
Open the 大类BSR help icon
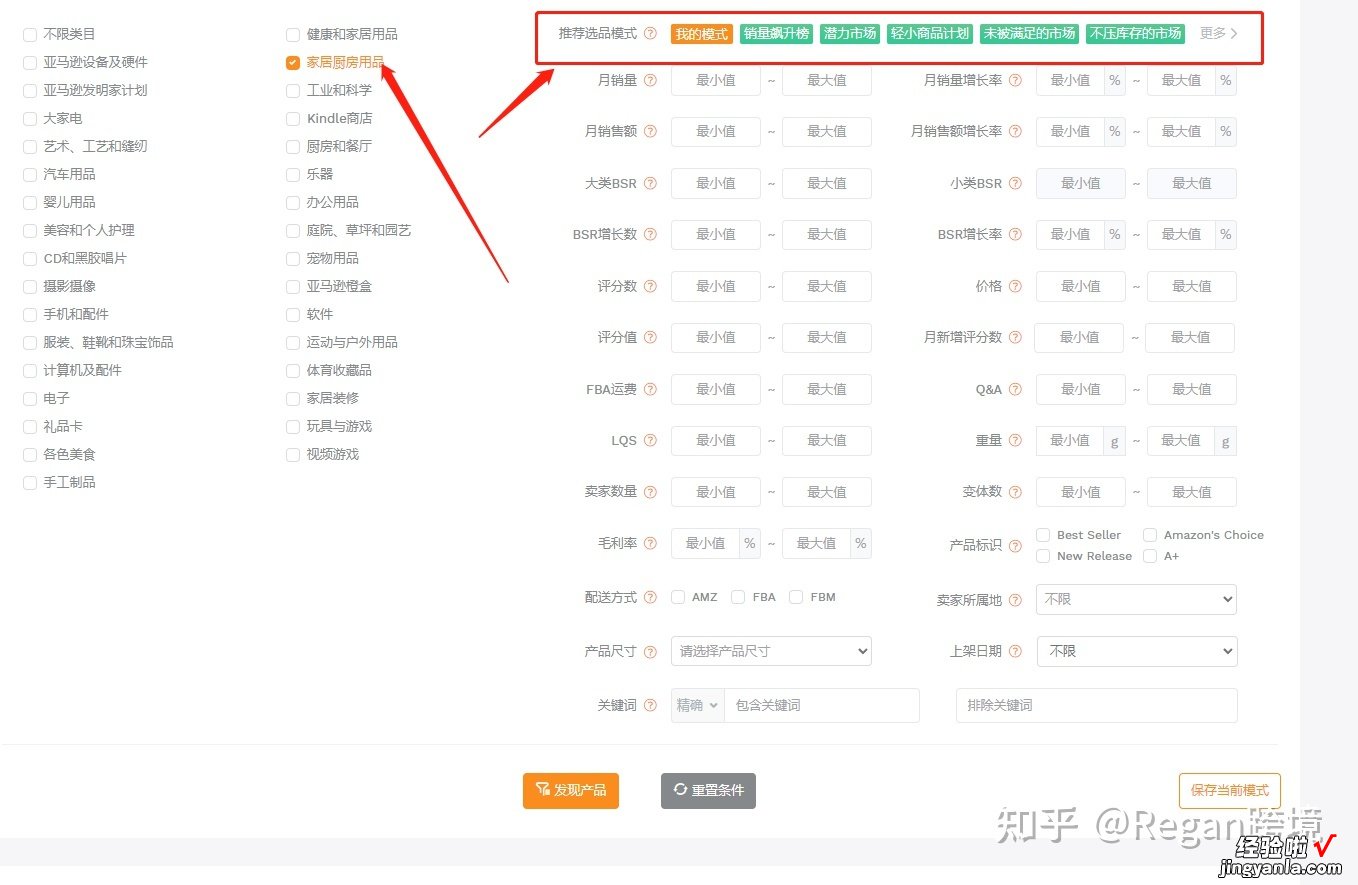(650, 183)
